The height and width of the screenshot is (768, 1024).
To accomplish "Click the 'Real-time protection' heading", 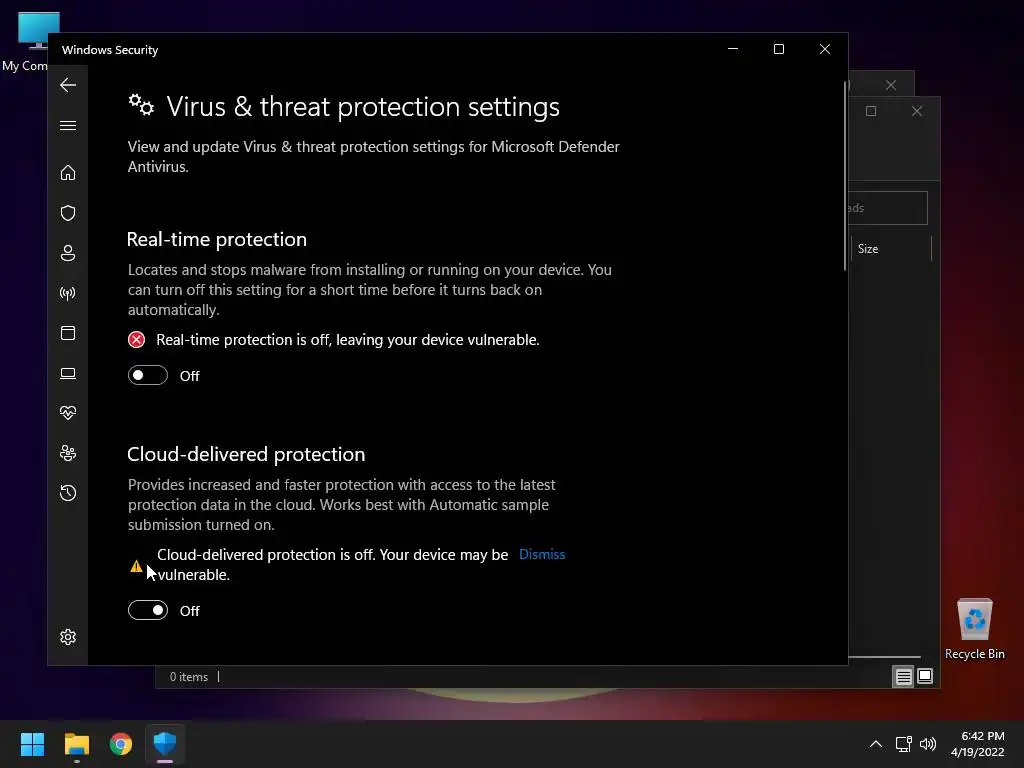I will coord(217,240).
